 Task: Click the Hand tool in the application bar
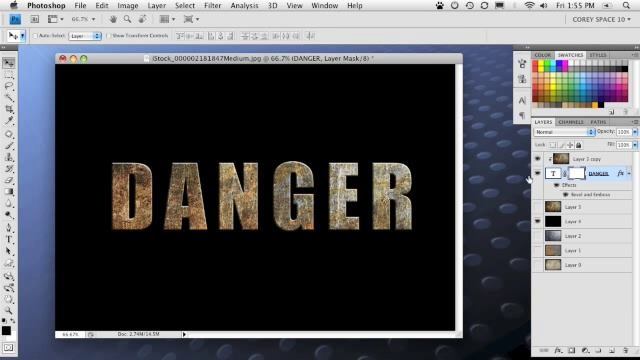point(113,19)
